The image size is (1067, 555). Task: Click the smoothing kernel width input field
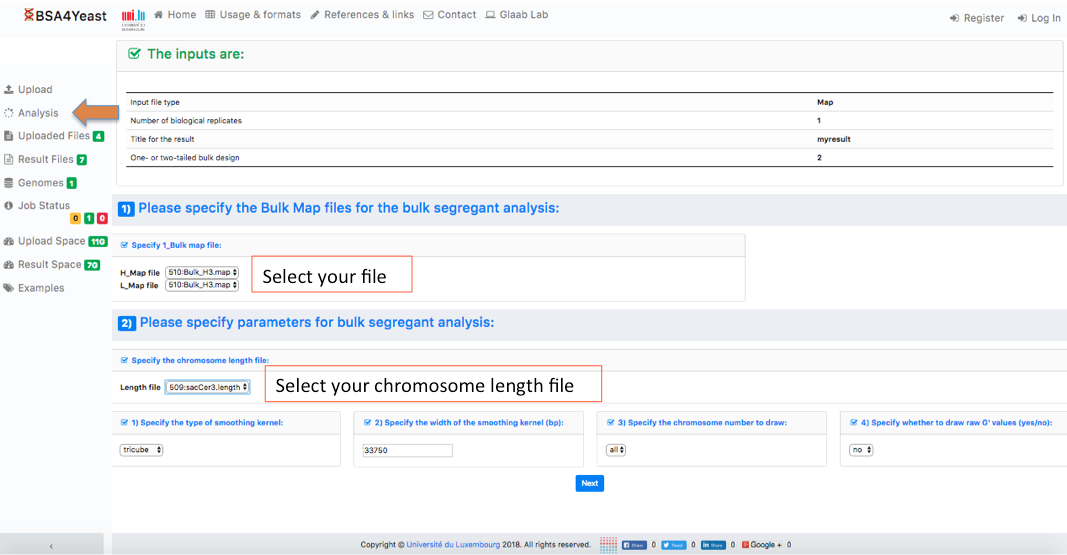tap(407, 451)
